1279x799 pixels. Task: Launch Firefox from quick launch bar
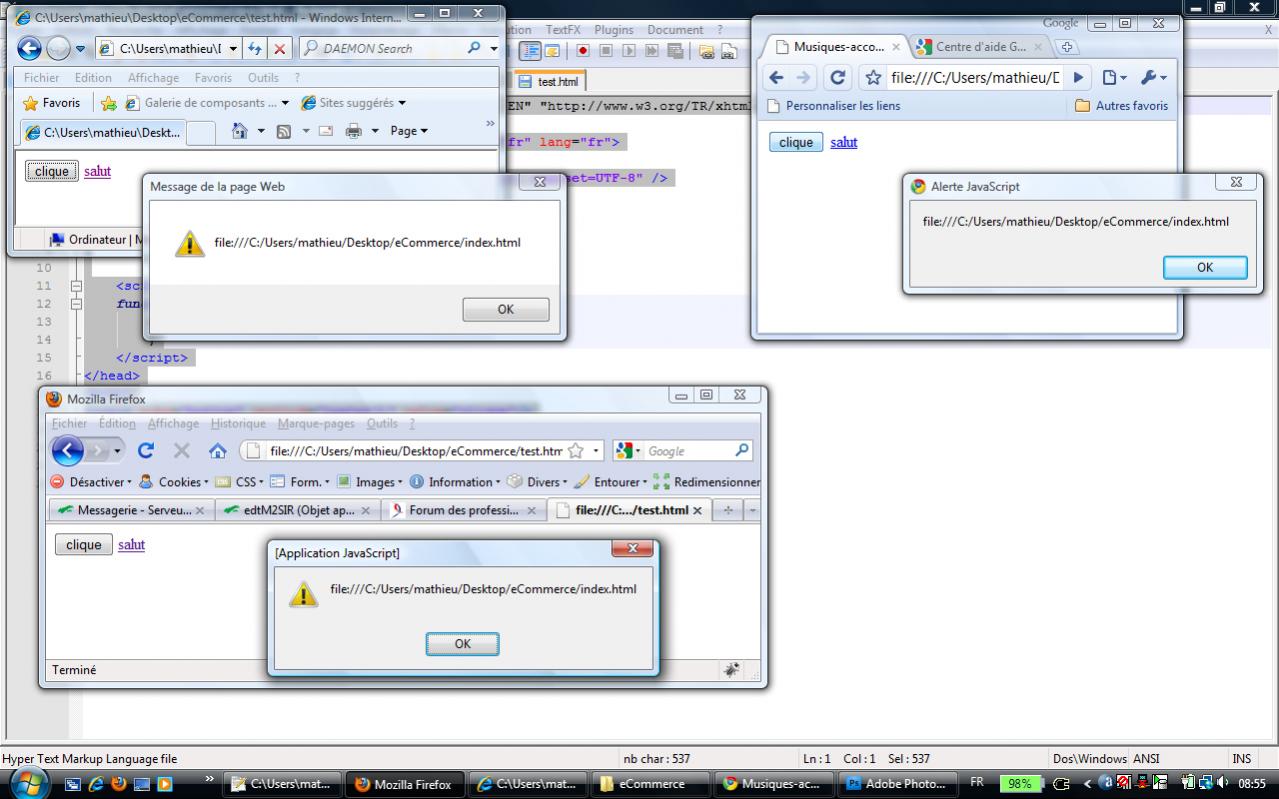(x=117, y=784)
